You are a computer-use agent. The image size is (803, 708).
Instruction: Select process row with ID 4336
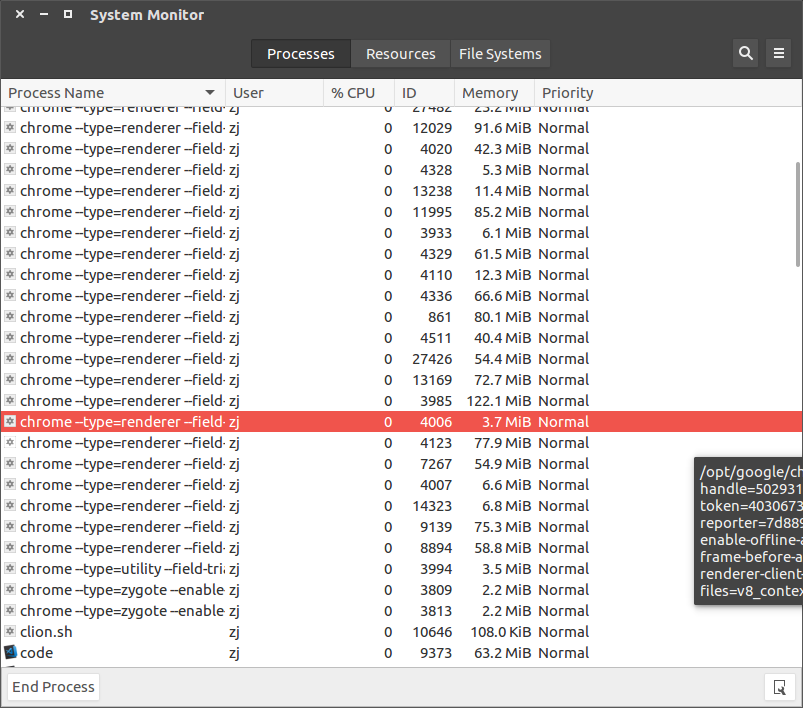pyautogui.click(x=402, y=296)
